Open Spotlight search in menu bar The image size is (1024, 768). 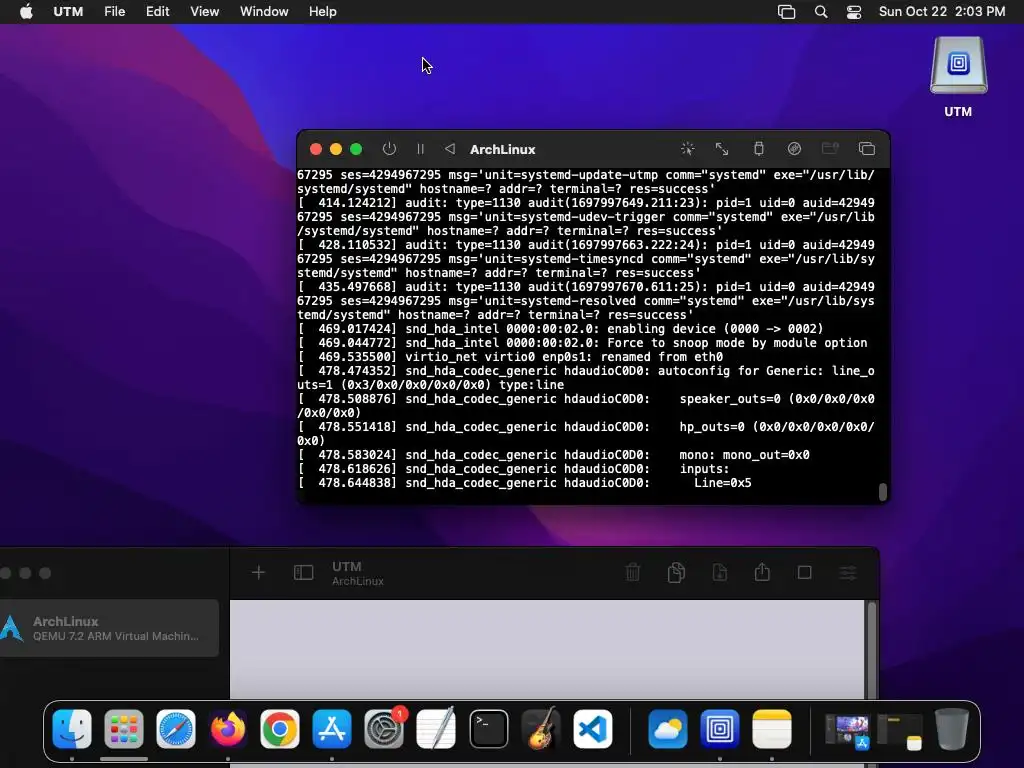pyautogui.click(x=821, y=12)
